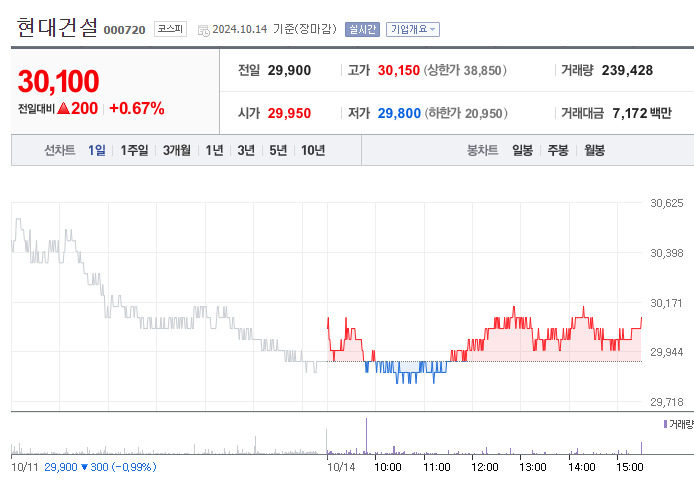
Task: Click the 봉차트 label
Action: click(x=482, y=150)
